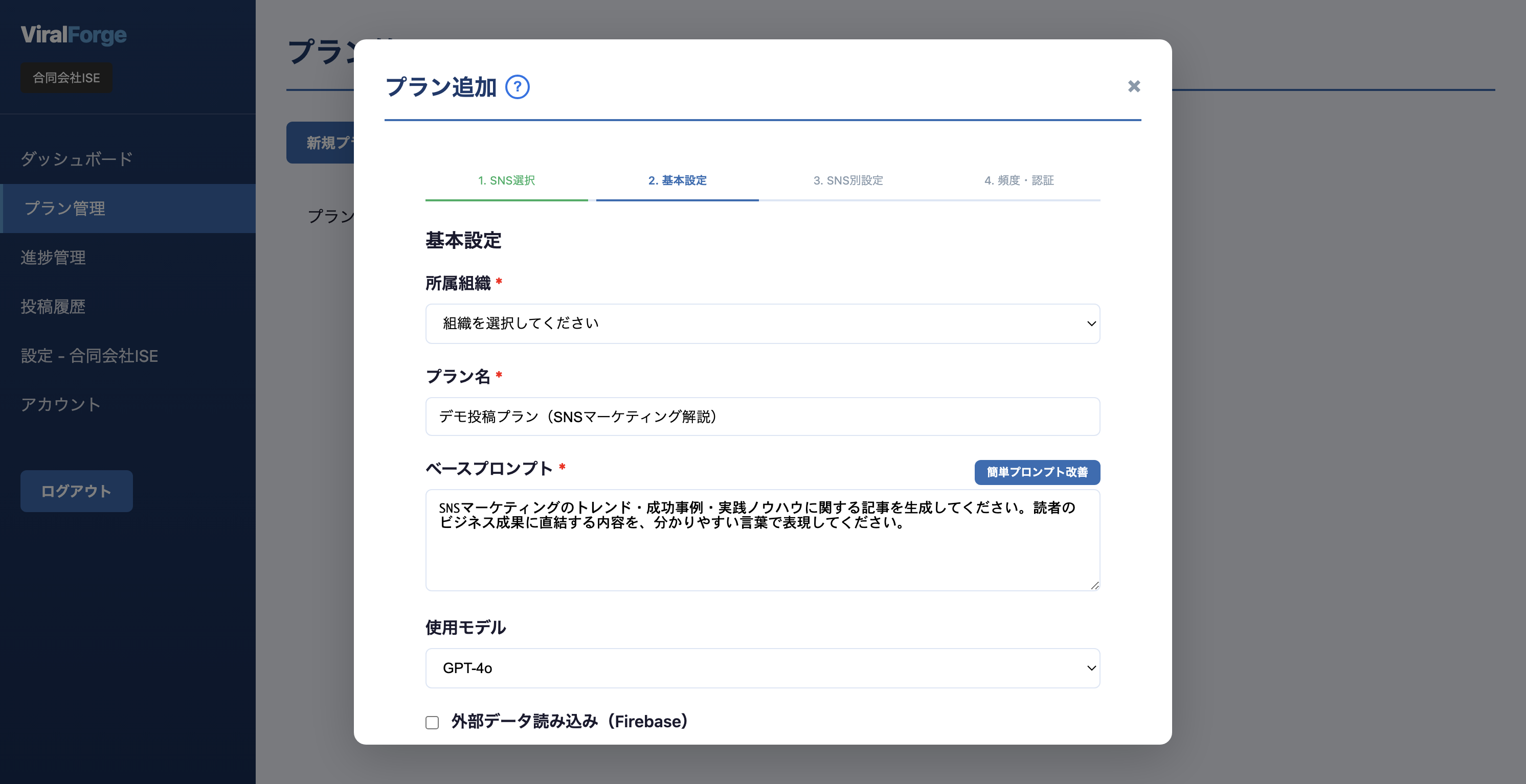The width and height of the screenshot is (1526, 784).
Task: Open 設定 - 合同会社ISE settings page
Action: [x=89, y=355]
